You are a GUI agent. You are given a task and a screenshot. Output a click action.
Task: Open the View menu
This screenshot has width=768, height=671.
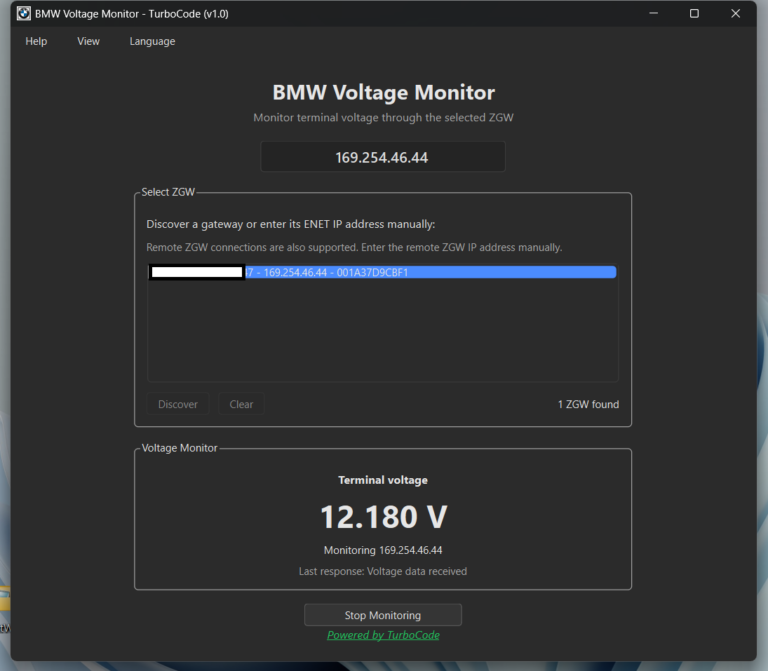(88, 41)
